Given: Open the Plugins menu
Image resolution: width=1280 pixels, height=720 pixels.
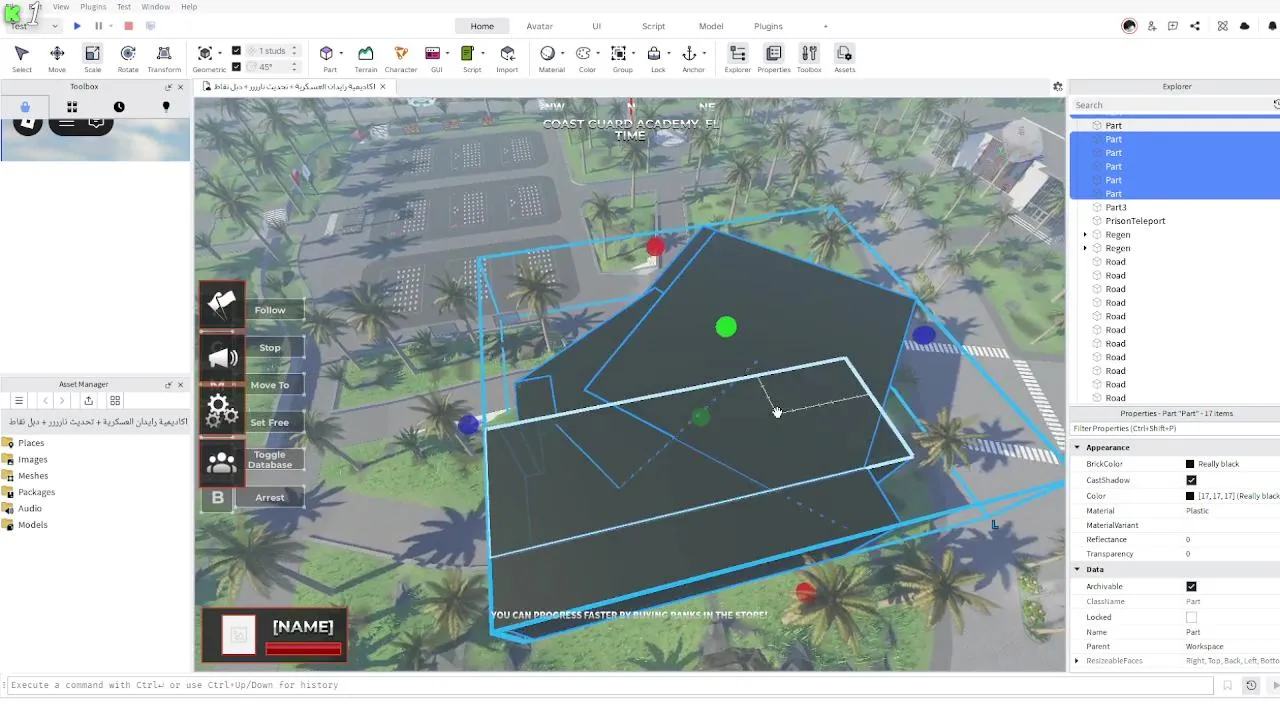Looking at the screenshot, I should [93, 6].
